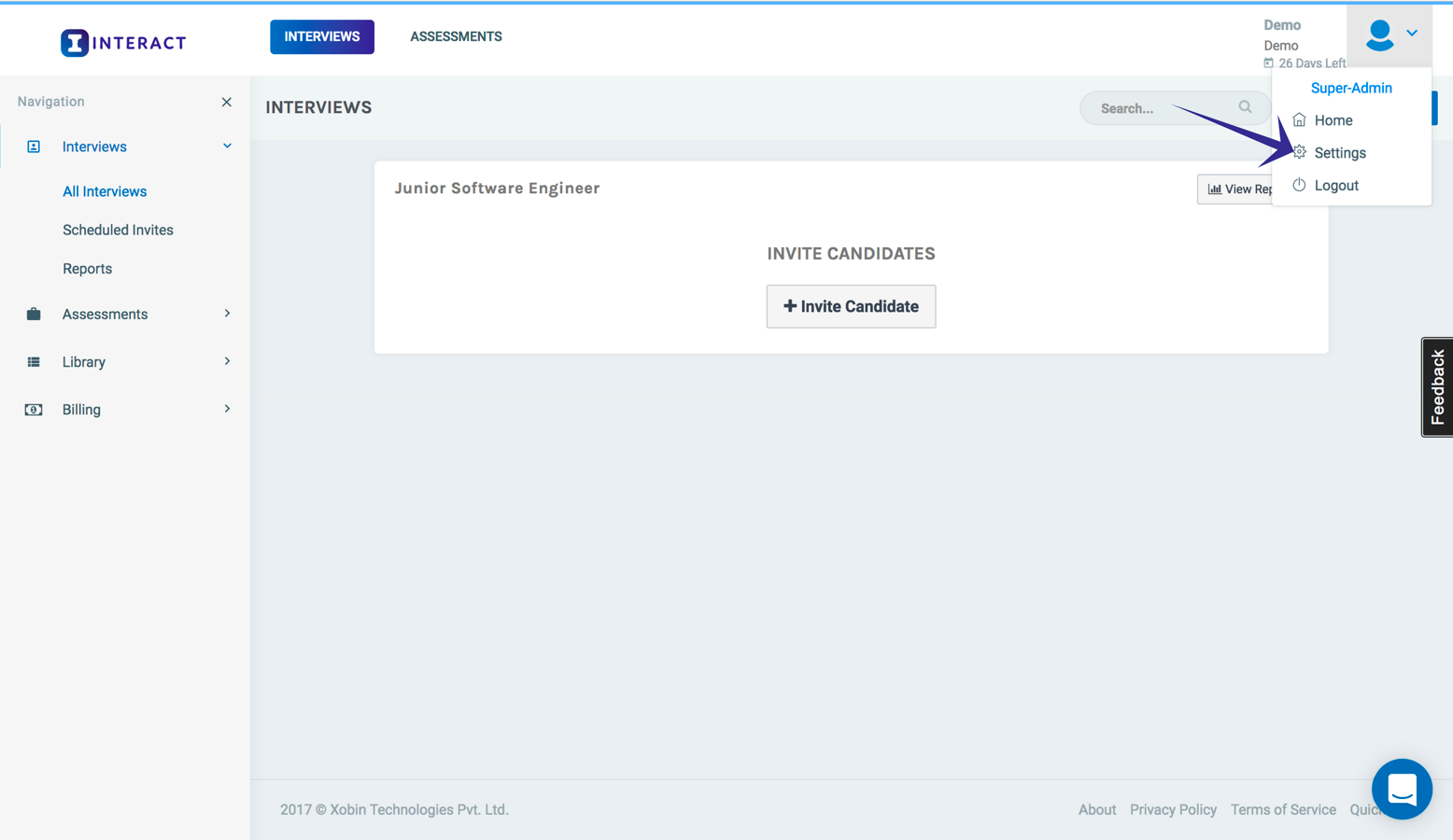The height and width of the screenshot is (840, 1453).
Task: Open the Privacy Policy footer link
Action: (x=1173, y=809)
